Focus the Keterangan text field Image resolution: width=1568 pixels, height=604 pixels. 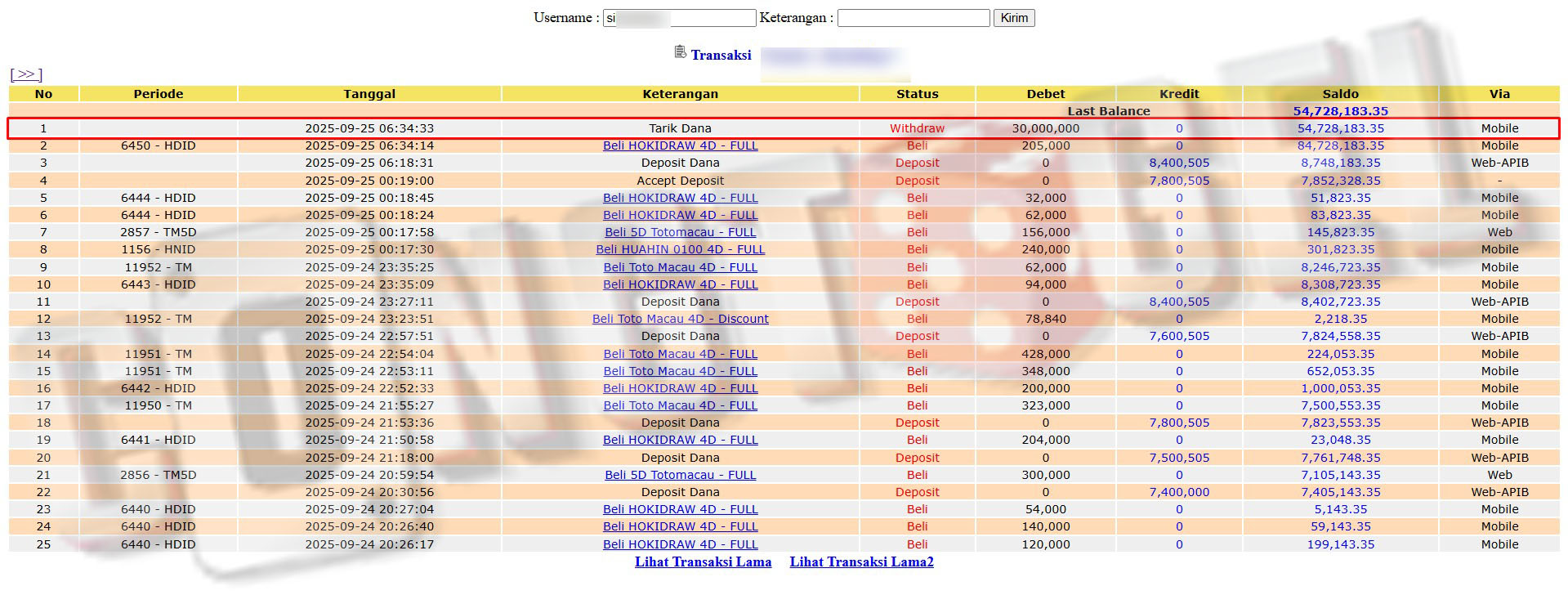coord(913,18)
